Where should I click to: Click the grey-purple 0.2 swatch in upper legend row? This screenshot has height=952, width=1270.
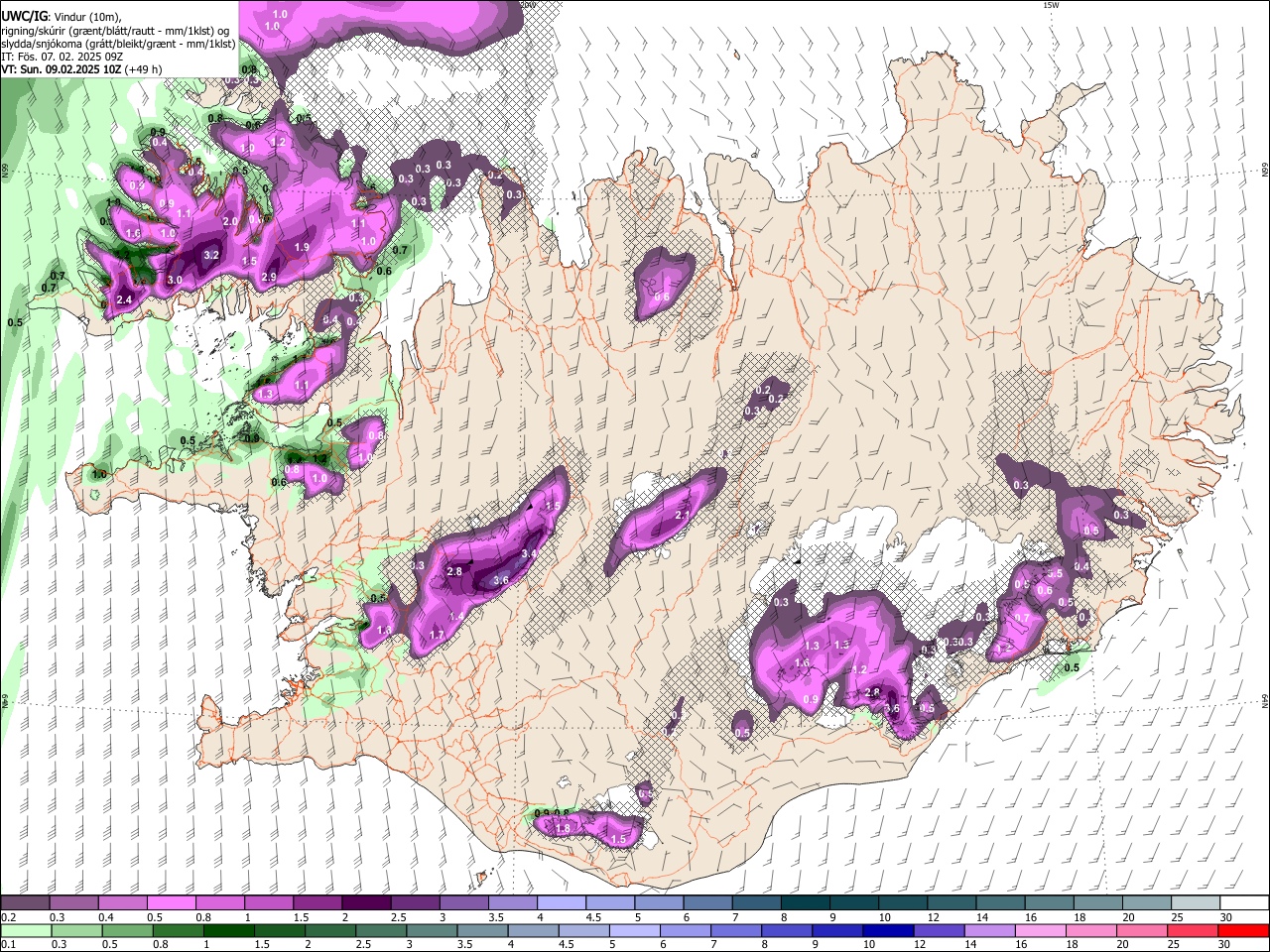(25, 903)
